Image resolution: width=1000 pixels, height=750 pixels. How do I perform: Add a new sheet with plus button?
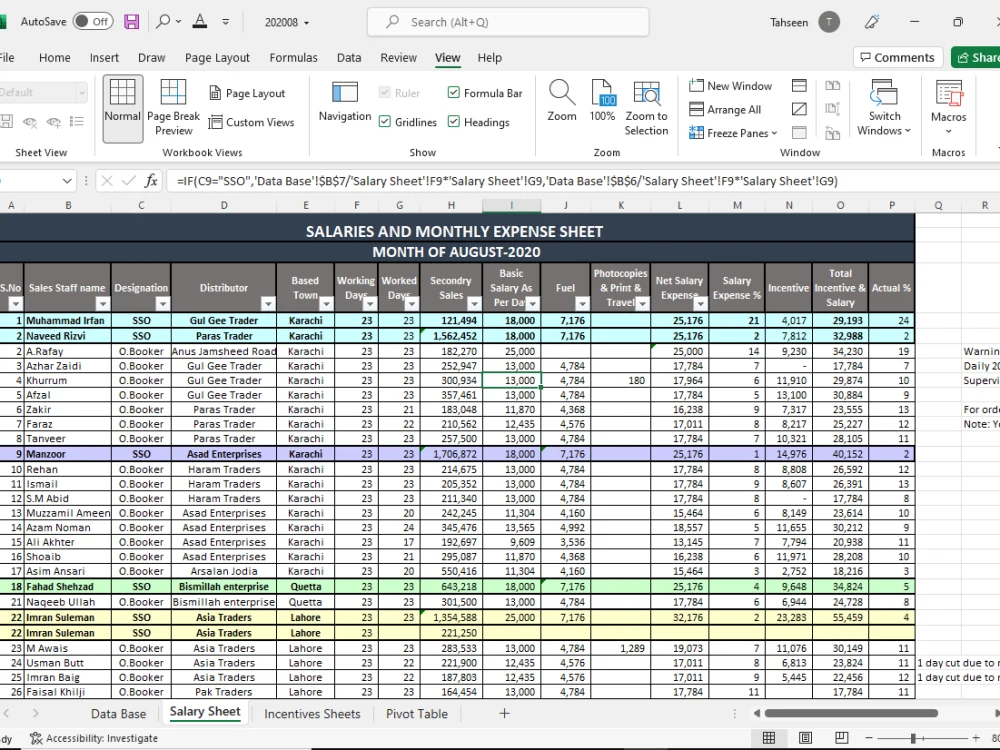click(504, 714)
